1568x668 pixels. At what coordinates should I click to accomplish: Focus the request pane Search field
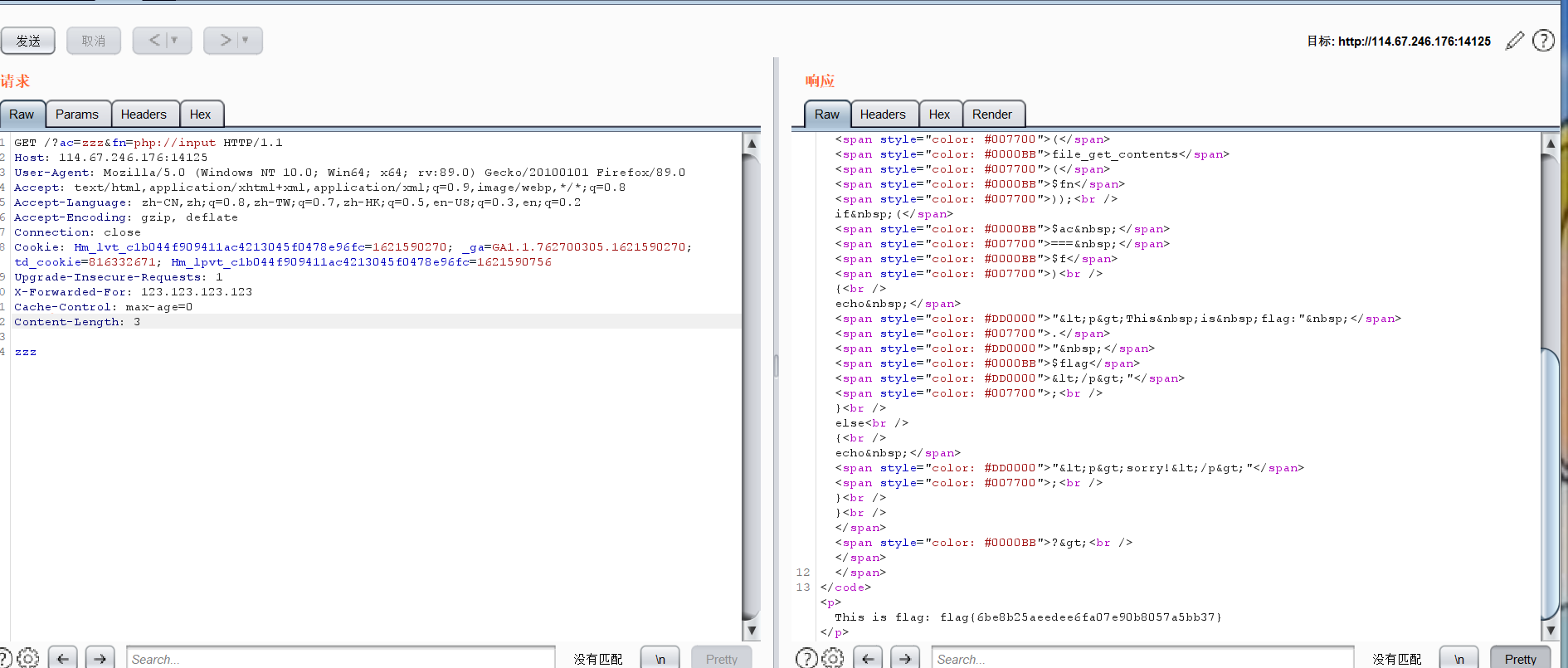[x=340, y=659]
